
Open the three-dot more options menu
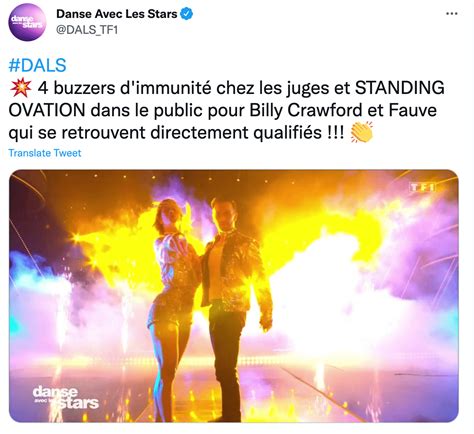(x=451, y=14)
